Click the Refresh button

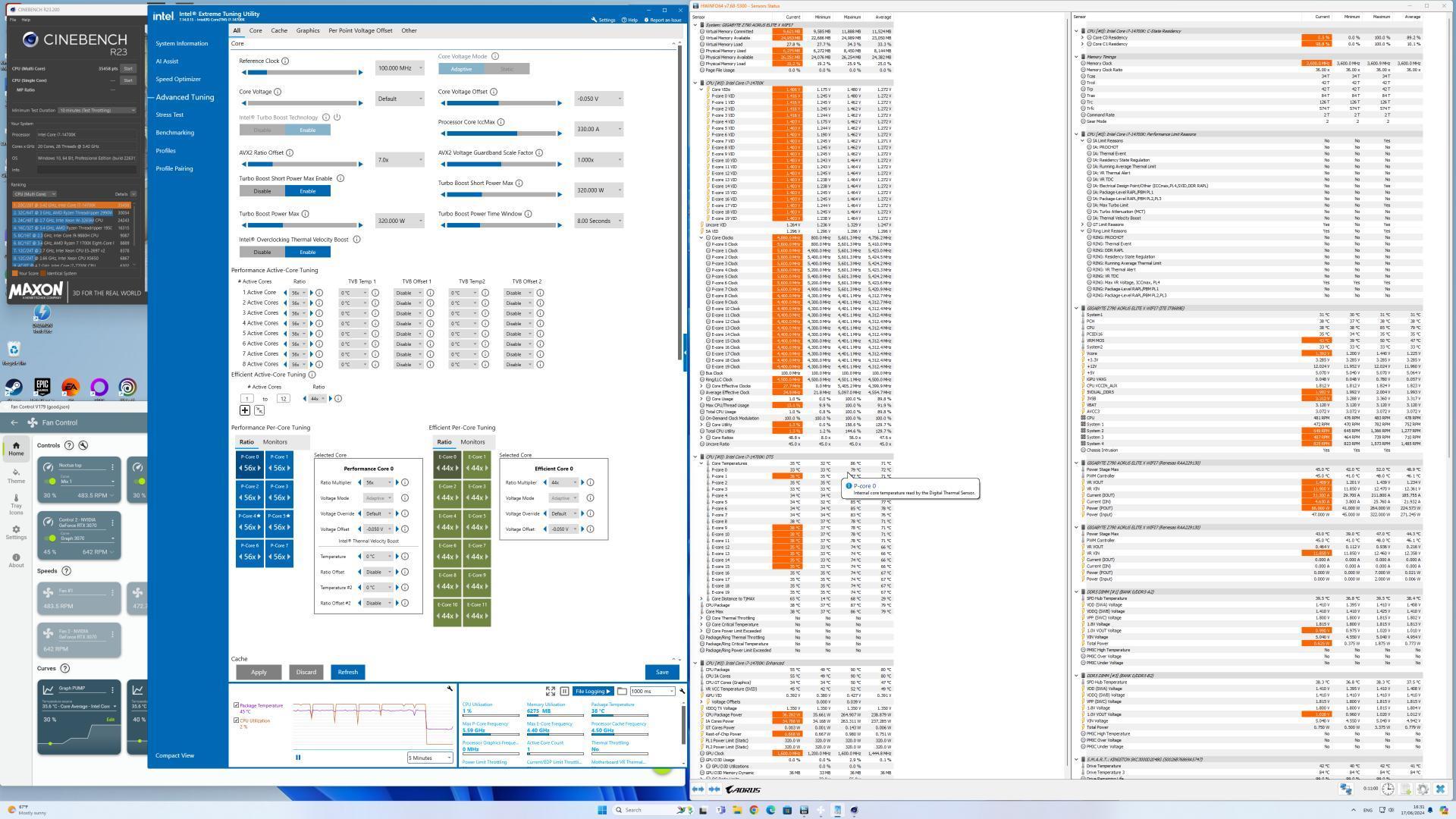click(347, 673)
